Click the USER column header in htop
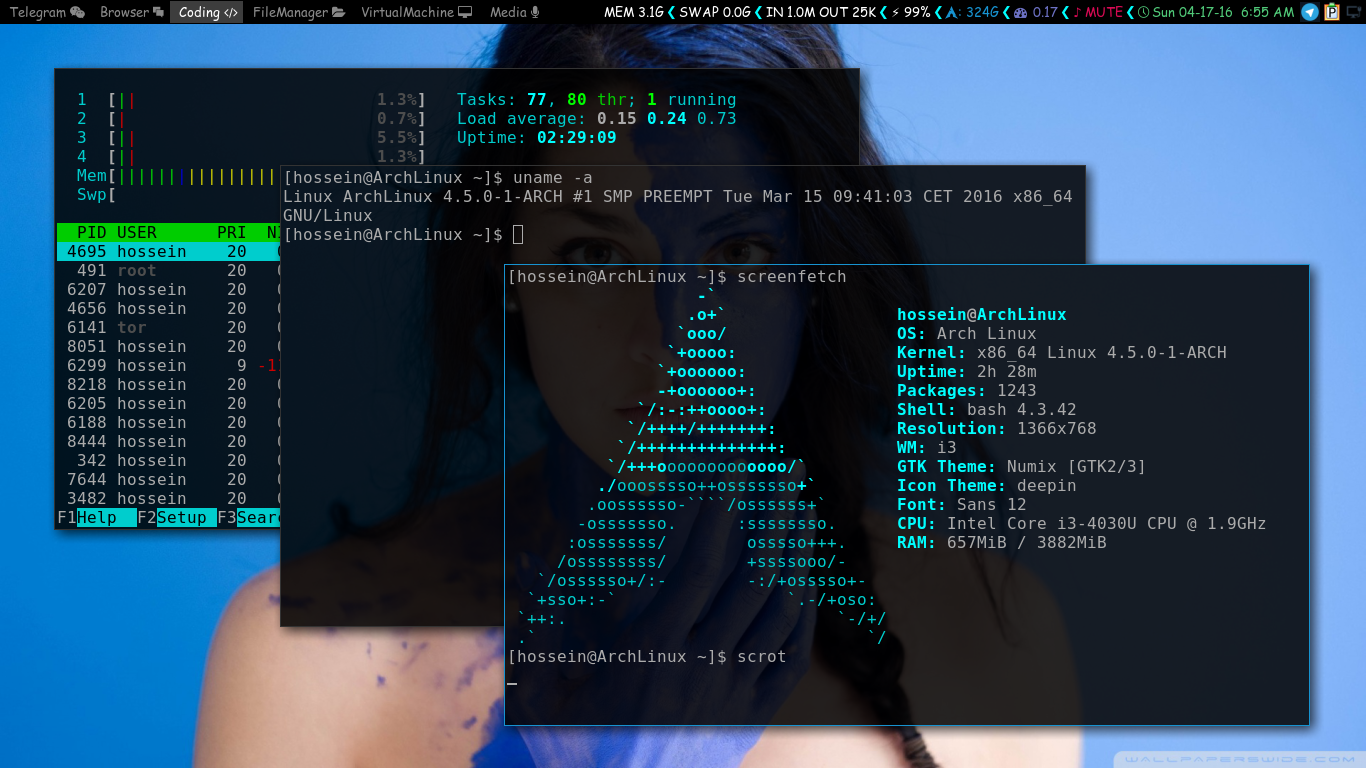 [137, 232]
